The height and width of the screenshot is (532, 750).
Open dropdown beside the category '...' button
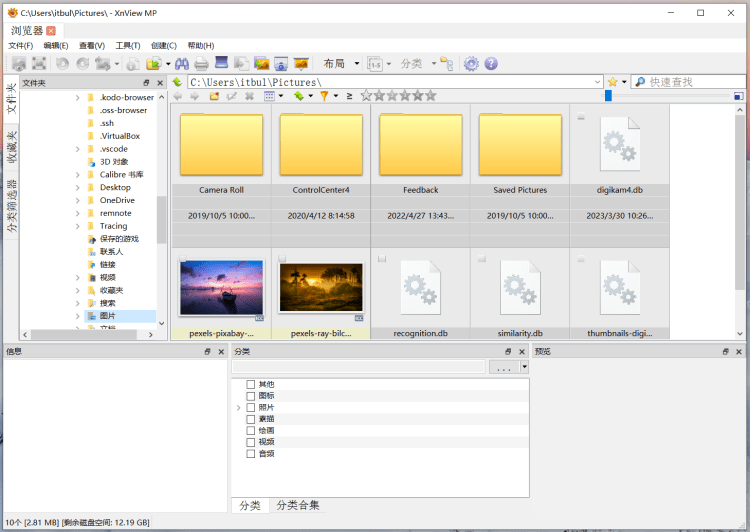coord(524,367)
